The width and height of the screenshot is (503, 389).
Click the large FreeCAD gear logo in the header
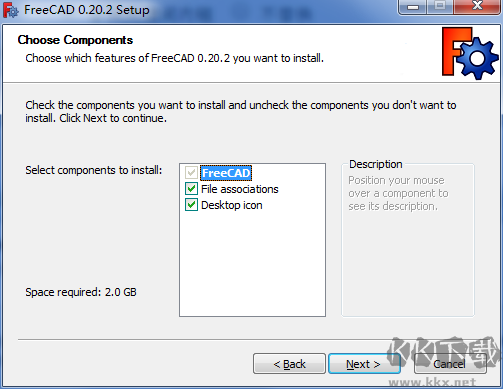[470, 53]
